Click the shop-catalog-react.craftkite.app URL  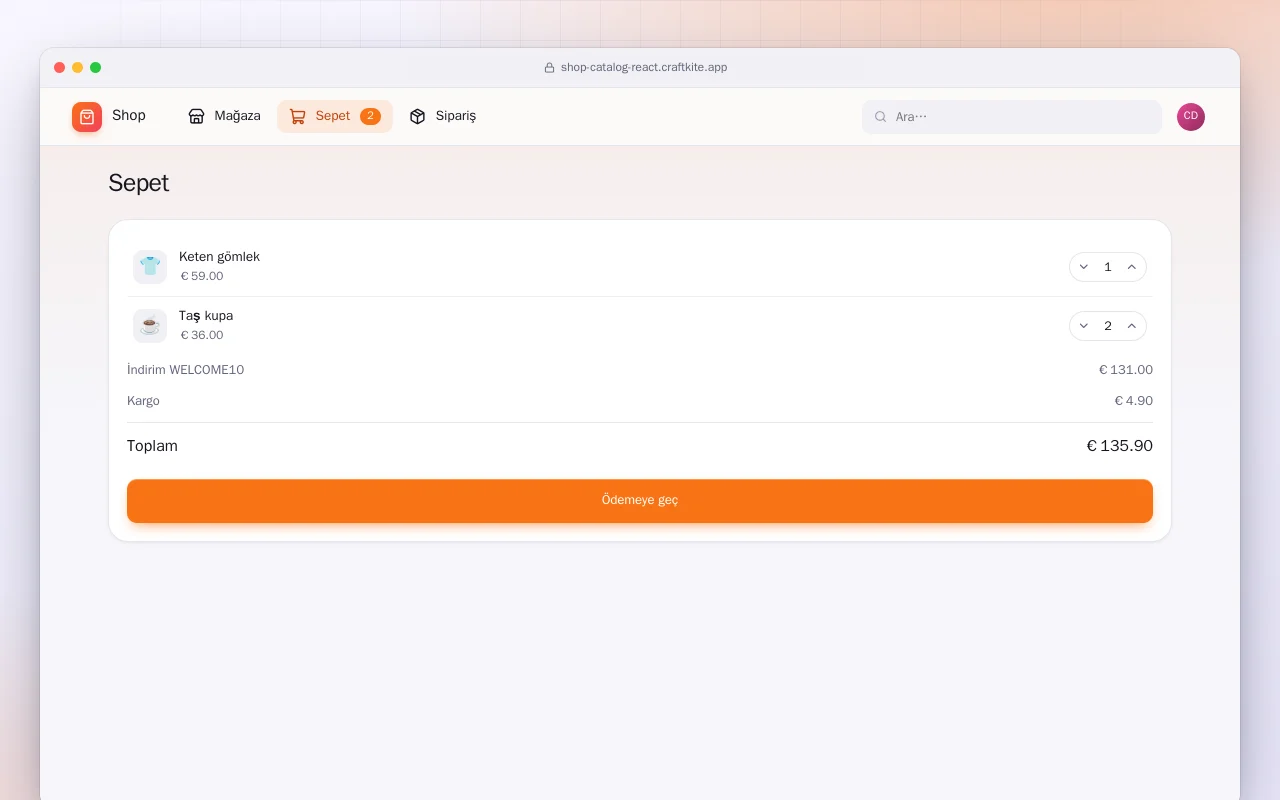pos(644,68)
